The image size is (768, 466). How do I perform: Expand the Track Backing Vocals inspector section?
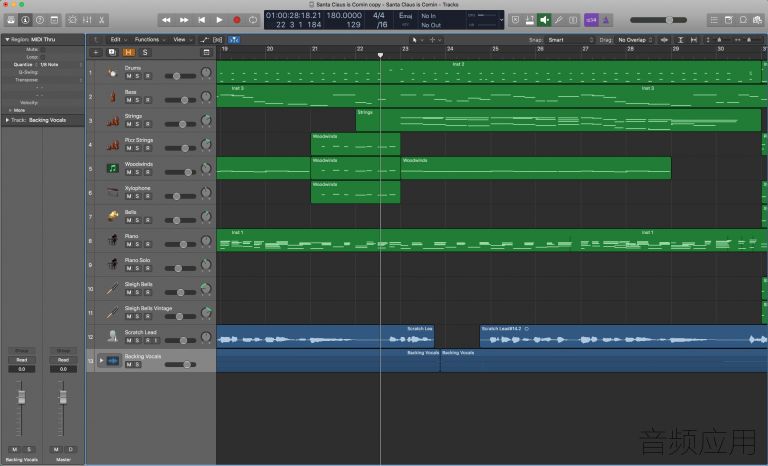[7, 120]
